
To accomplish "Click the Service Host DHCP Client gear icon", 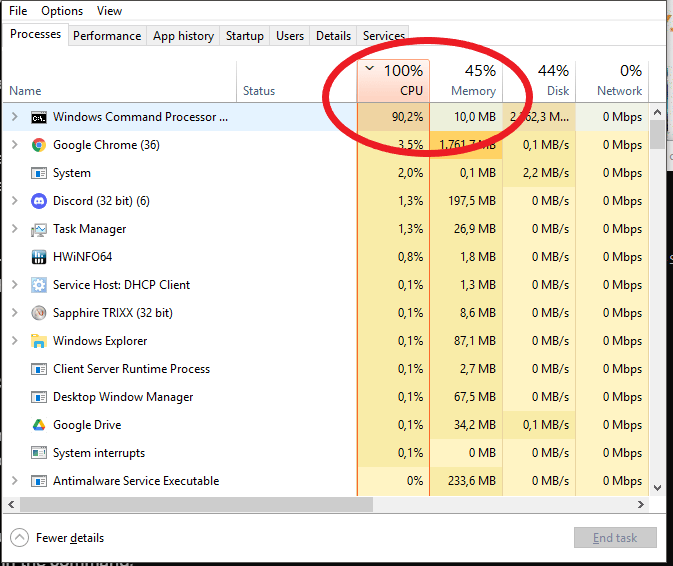I will pos(39,285).
